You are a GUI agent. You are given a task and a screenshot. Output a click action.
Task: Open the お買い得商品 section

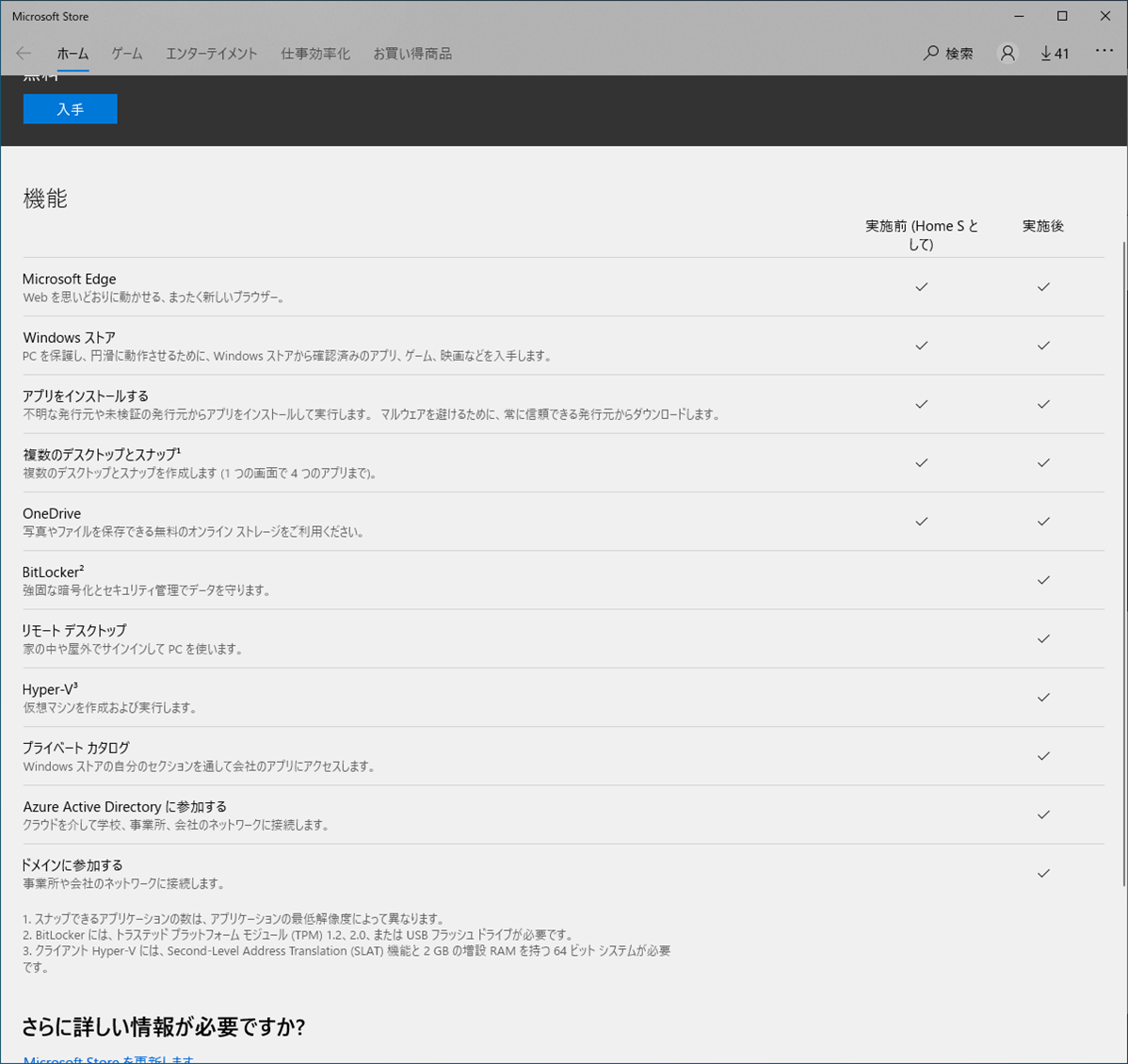click(x=412, y=54)
